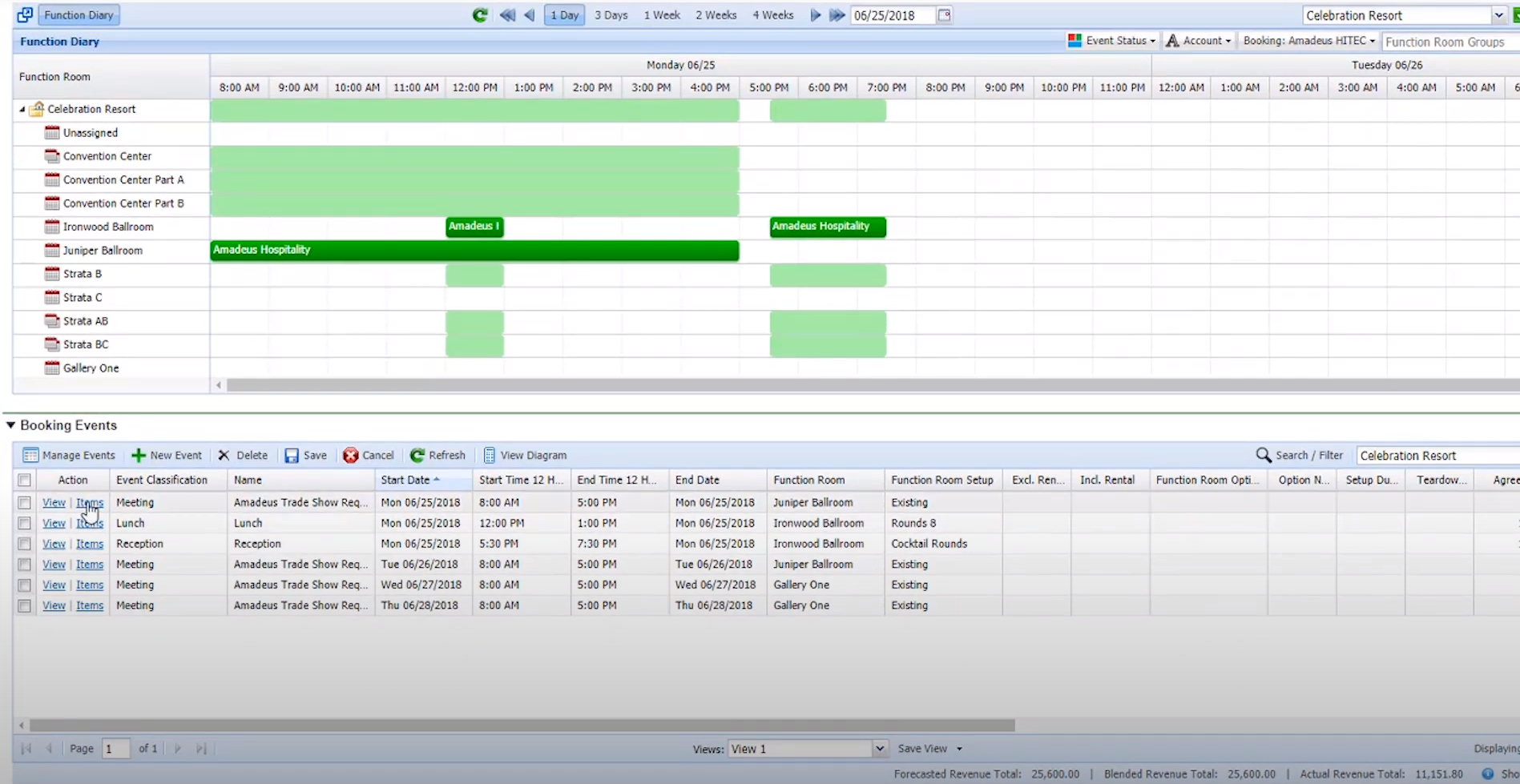Viewport: 1520px width, 784px height.
Task: Open the Items link for the Tue 06/26 Meeting
Action: point(90,565)
